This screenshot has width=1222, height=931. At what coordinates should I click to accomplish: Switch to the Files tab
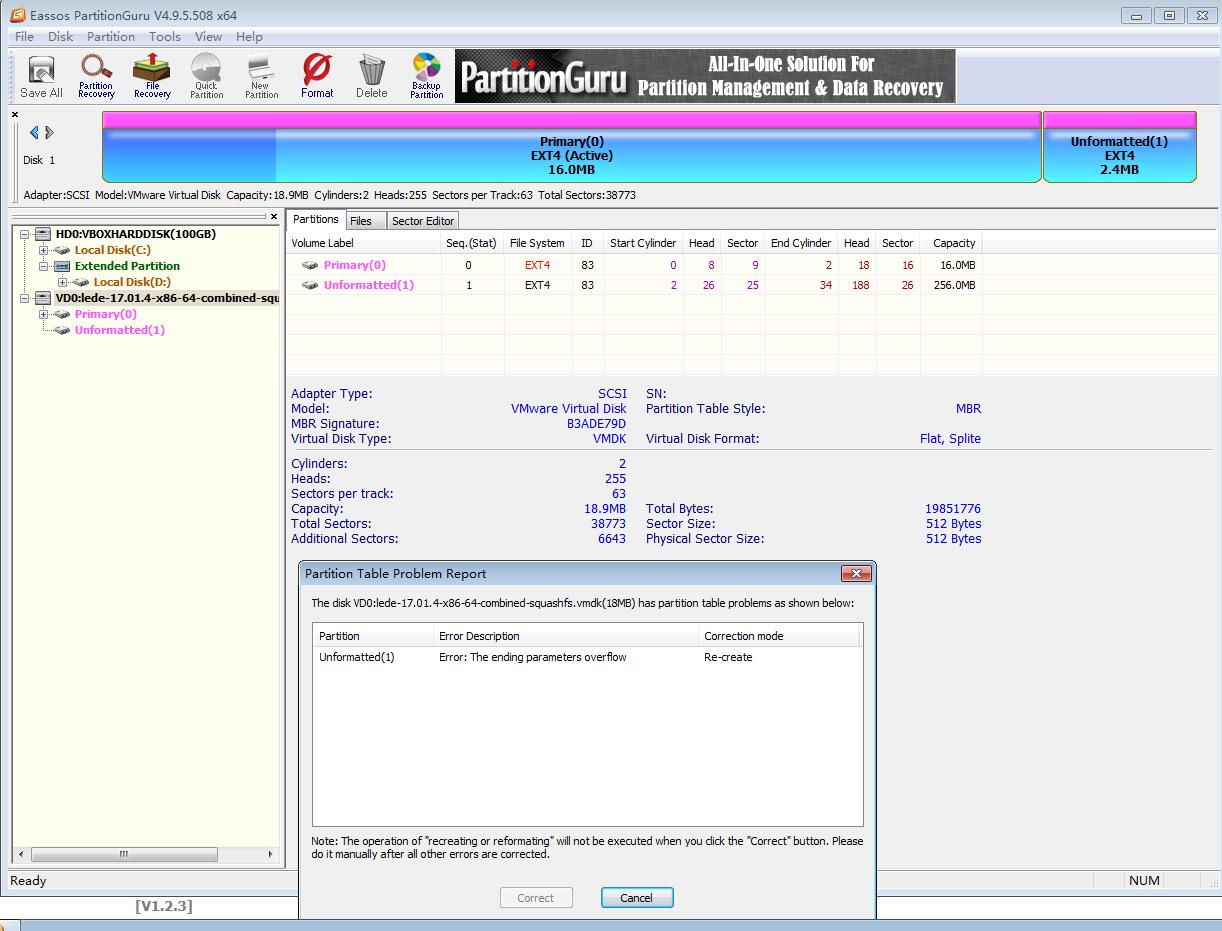click(x=361, y=221)
